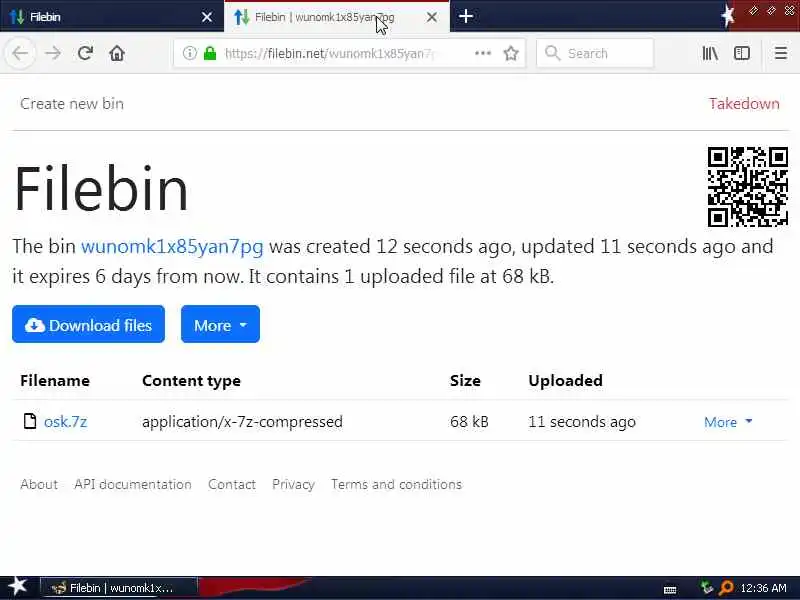Open the About footer link
This screenshot has width=800, height=600.
click(x=39, y=484)
